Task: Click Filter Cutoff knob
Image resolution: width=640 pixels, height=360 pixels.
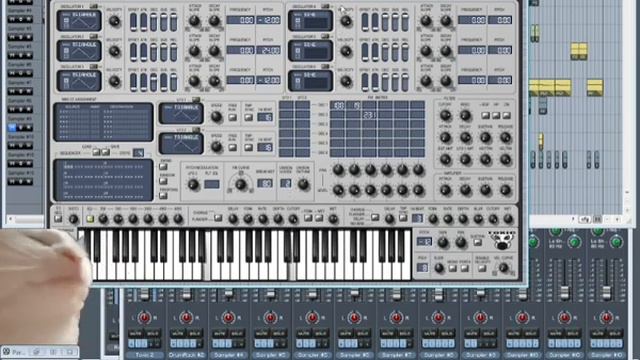Action: click(445, 116)
